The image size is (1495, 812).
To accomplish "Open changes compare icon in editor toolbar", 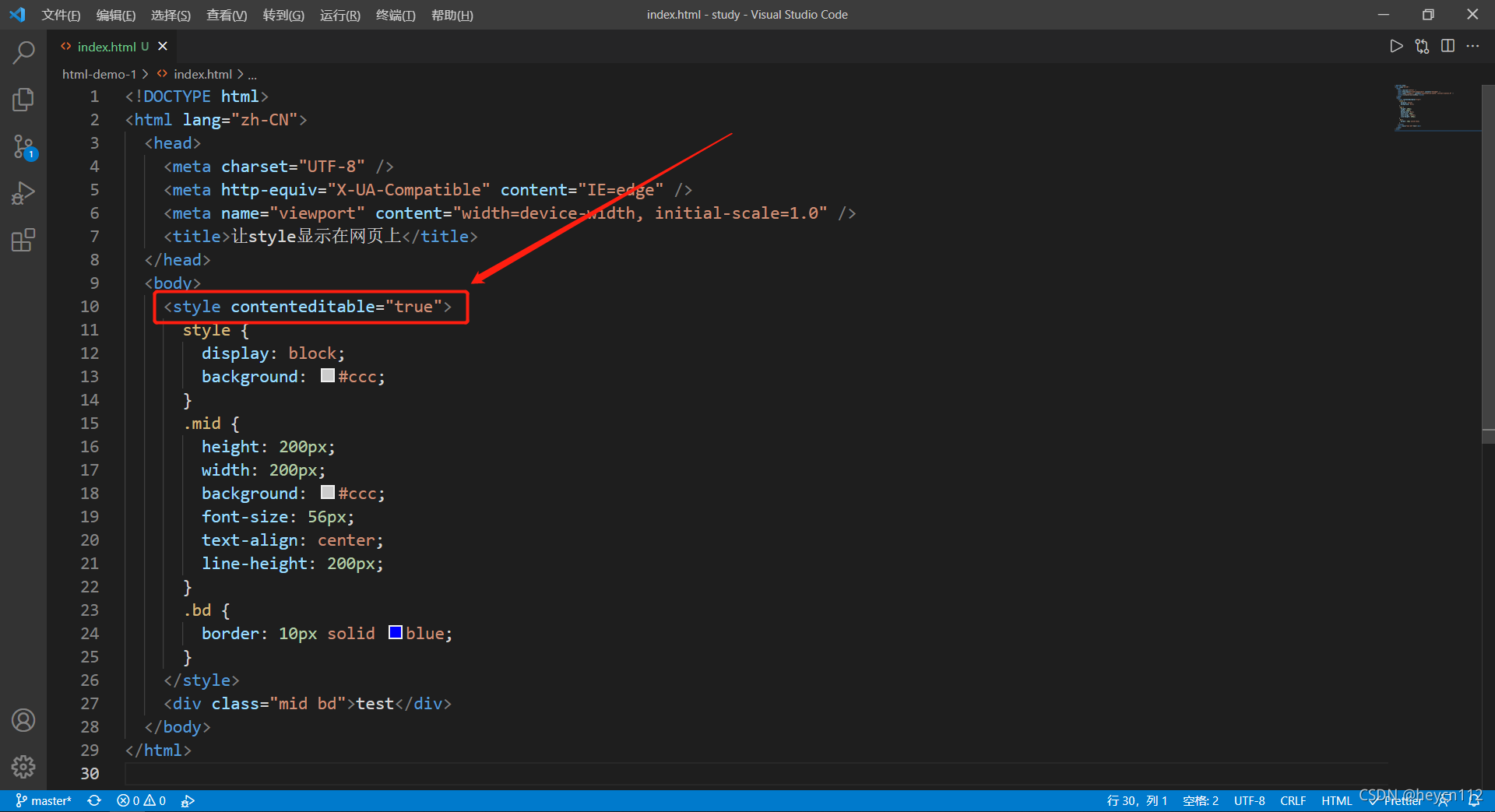I will 1422,47.
